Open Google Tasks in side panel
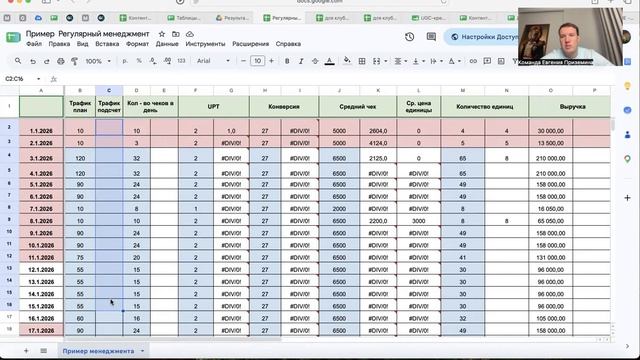Viewport: 640px width, 360px height. (x=627, y=110)
